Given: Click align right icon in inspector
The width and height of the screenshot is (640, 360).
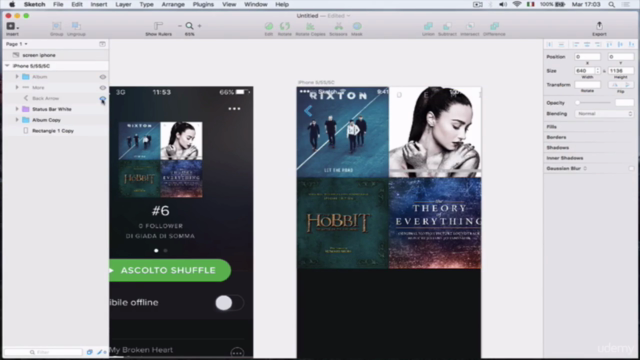Looking at the screenshot, I should 598,44.
